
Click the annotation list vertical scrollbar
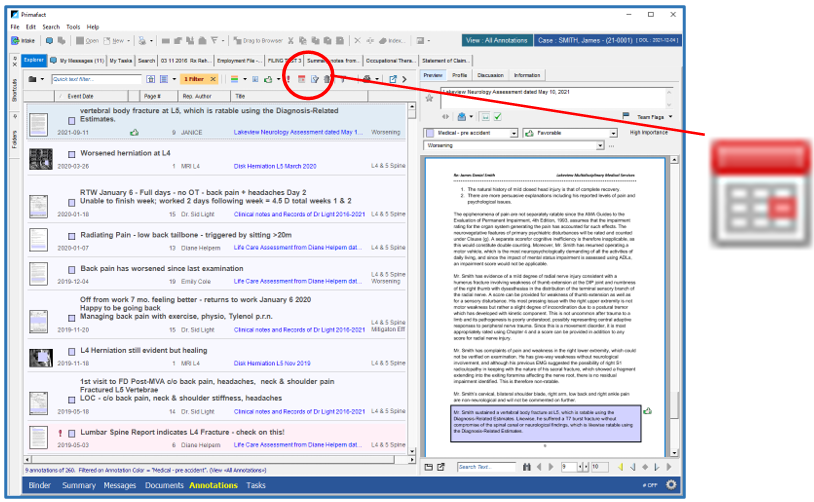[412, 279]
